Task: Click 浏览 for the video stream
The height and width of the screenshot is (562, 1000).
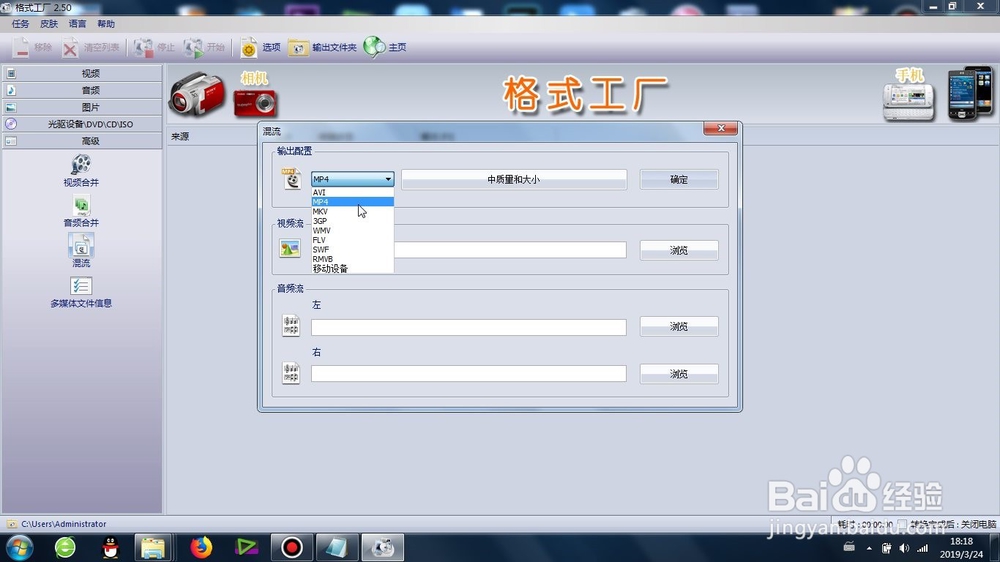Action: (679, 250)
